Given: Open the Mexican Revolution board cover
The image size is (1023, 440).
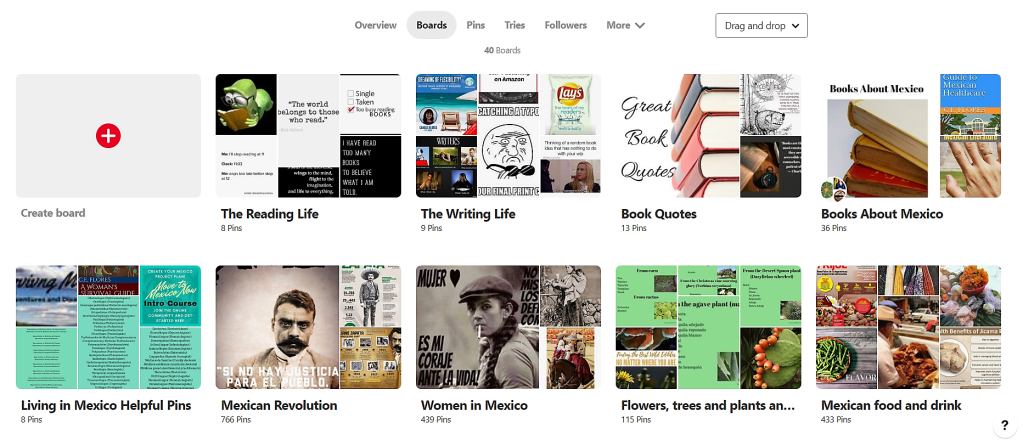Looking at the screenshot, I should point(308,327).
